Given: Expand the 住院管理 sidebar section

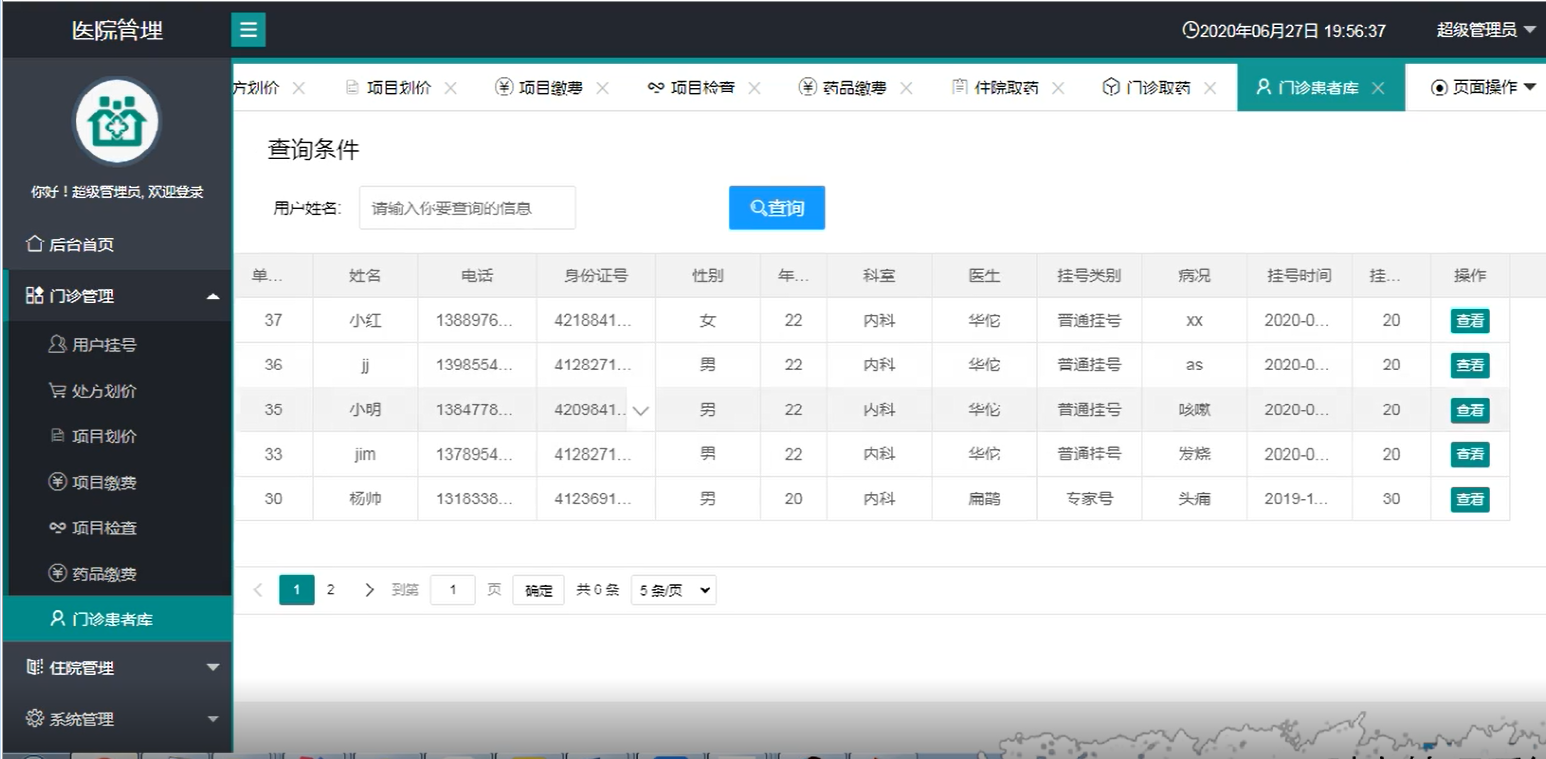Looking at the screenshot, I should click(117, 668).
